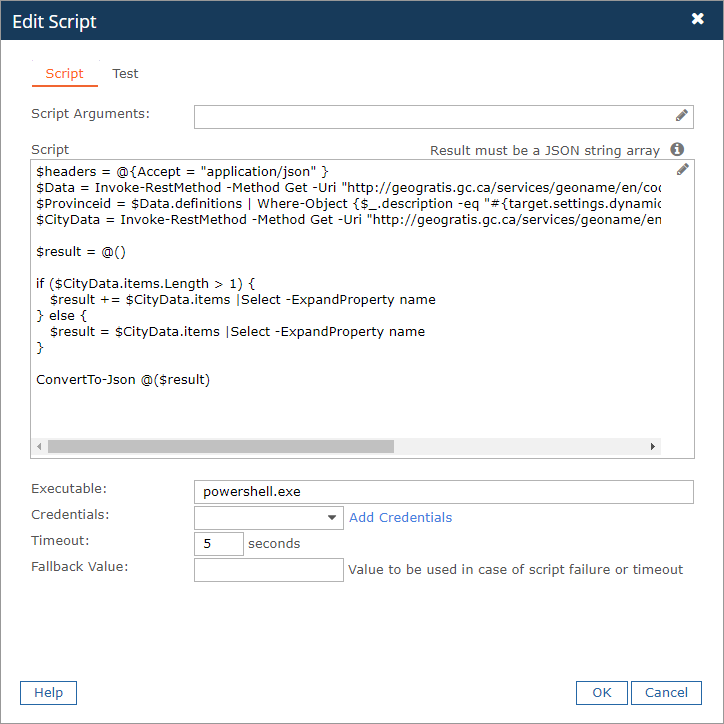Click the '$result += $CityData.items' line
The height and width of the screenshot is (724, 724).
pyautogui.click(x=243, y=300)
